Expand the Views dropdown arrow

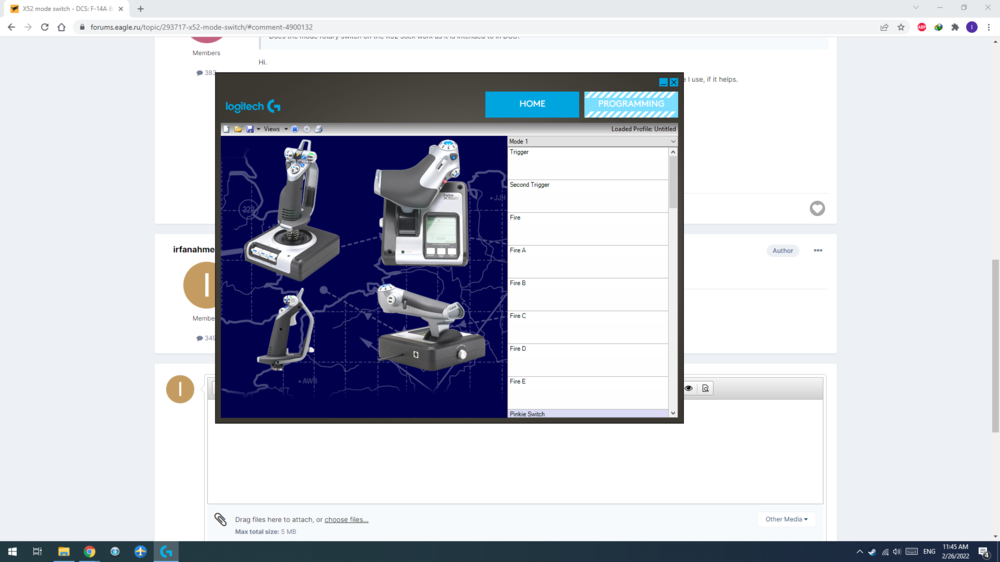[x=286, y=129]
